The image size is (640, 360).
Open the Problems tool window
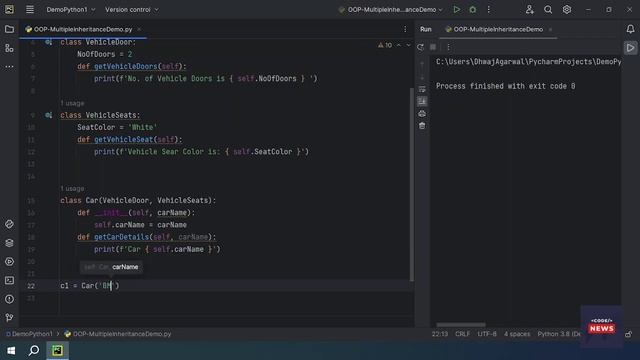[x=9, y=299]
